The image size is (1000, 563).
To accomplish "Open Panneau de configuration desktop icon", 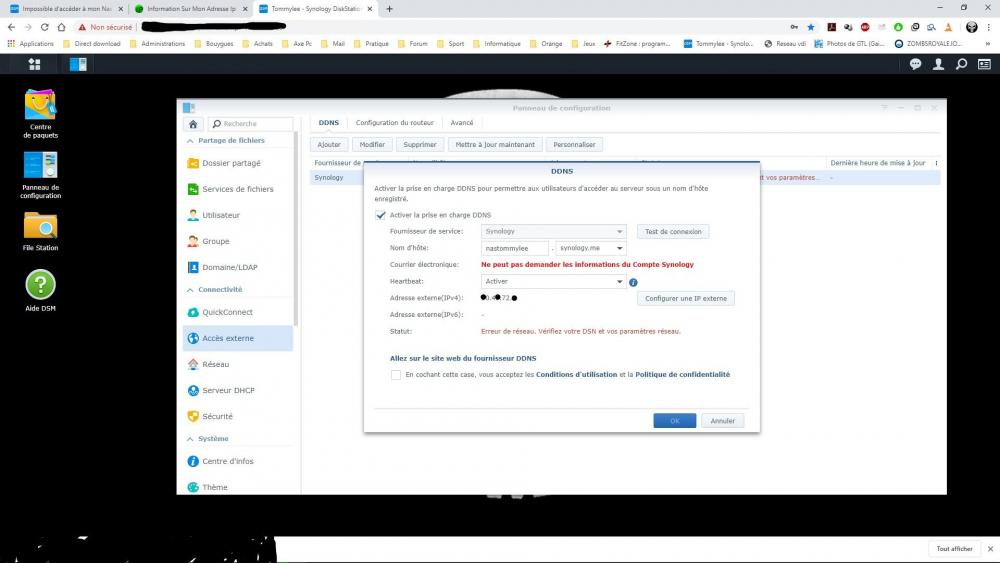I will (x=40, y=175).
